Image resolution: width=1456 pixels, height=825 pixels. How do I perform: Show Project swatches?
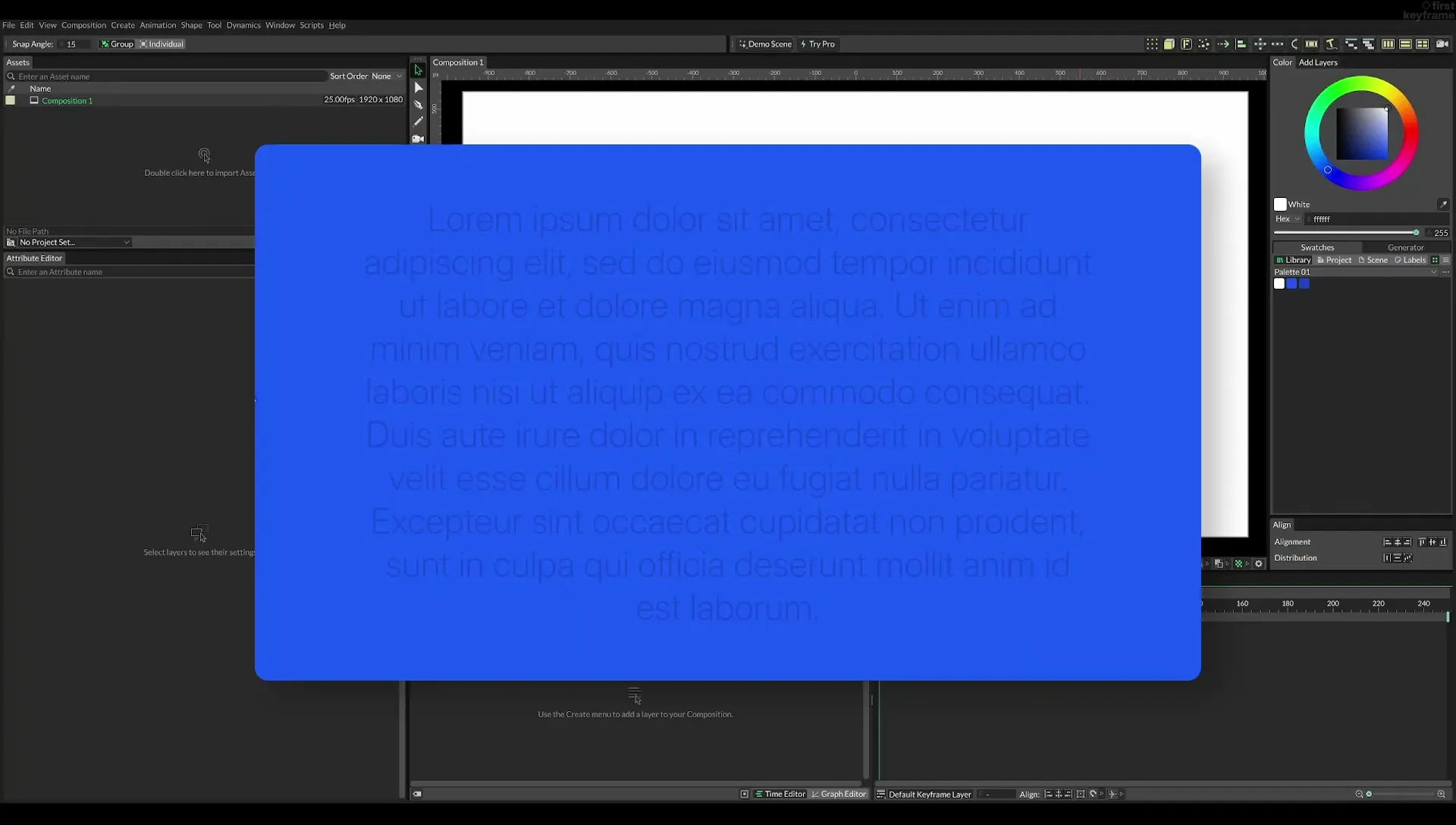[x=1334, y=260]
